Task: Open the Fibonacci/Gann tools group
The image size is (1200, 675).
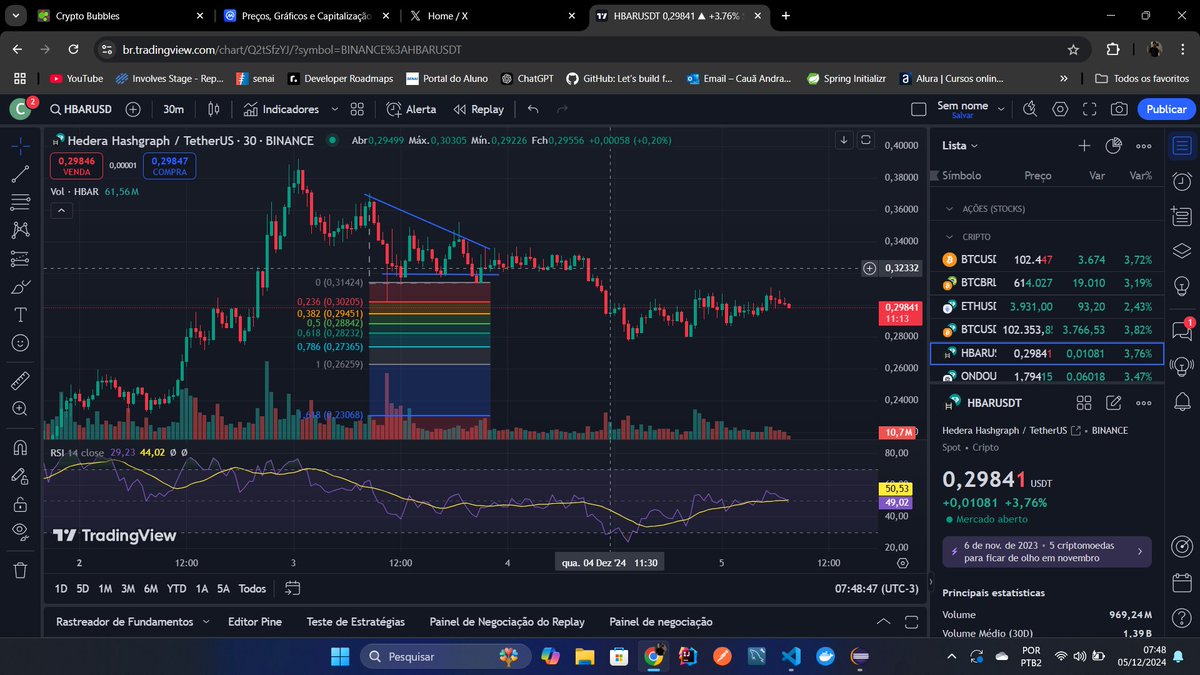Action: [x=20, y=202]
